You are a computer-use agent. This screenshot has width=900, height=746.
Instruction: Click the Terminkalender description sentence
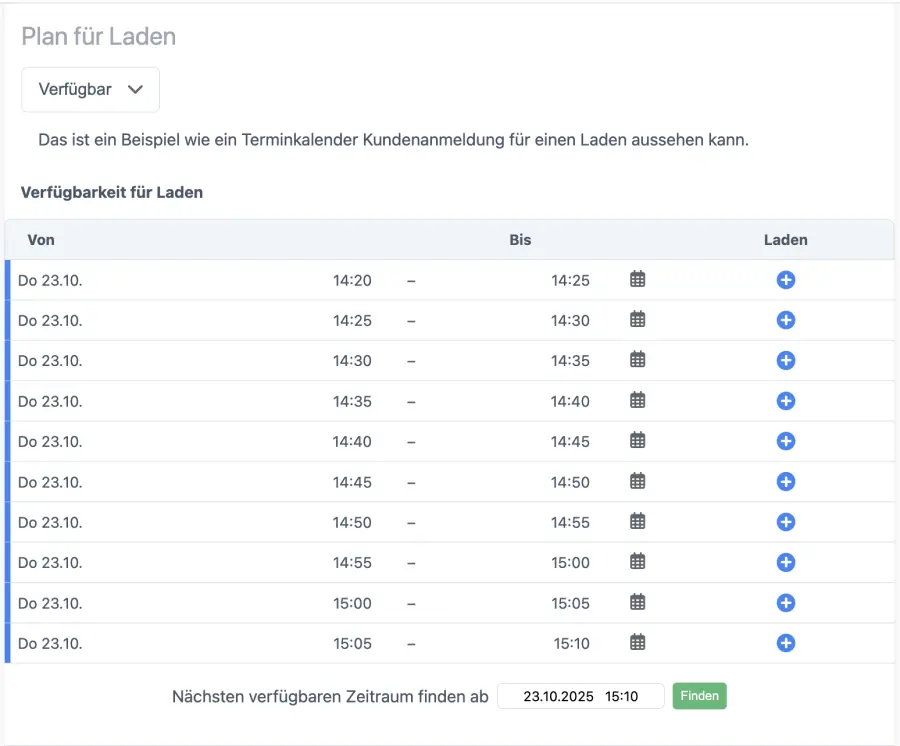[x=393, y=140]
